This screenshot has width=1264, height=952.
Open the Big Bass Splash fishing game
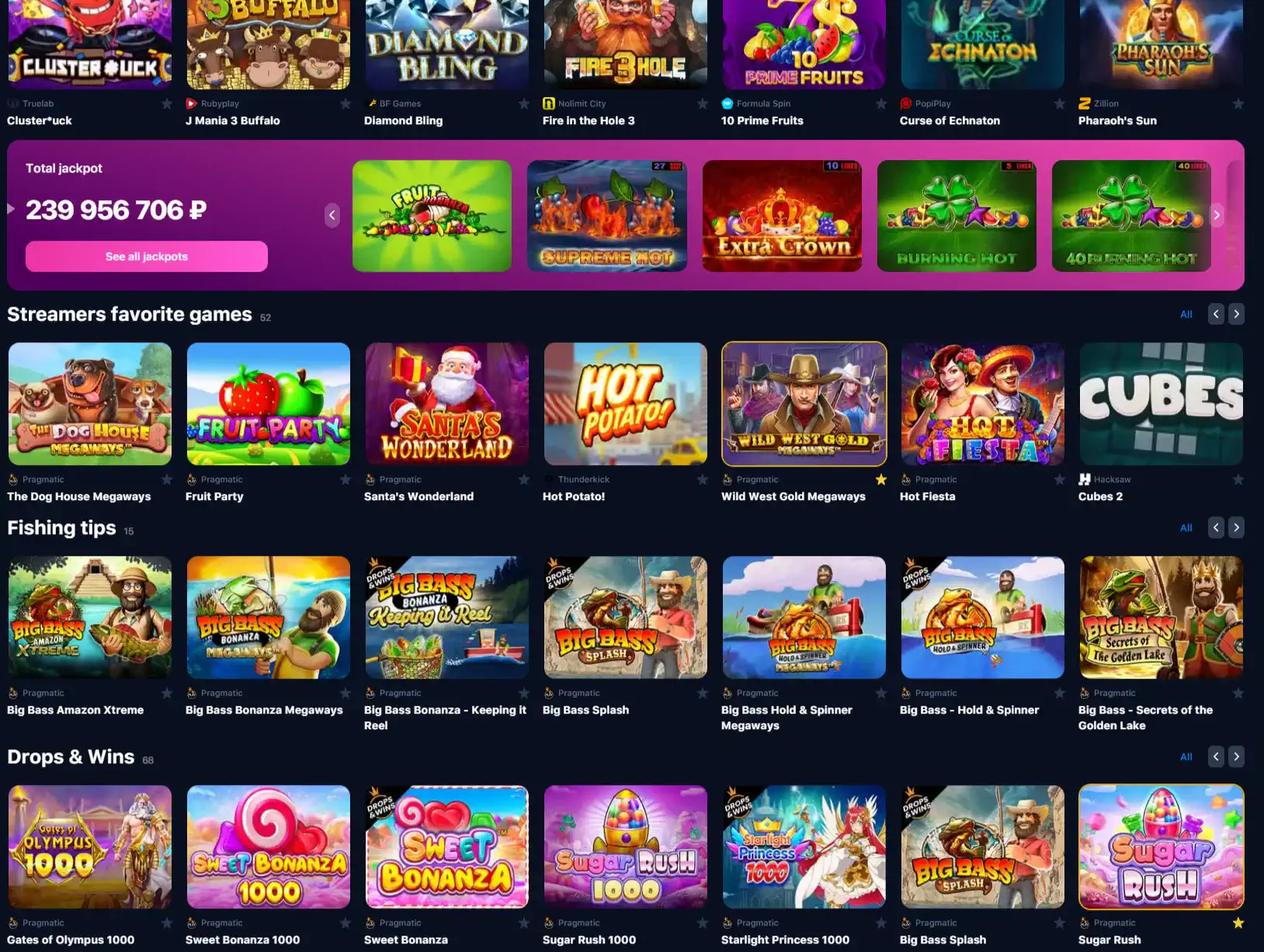625,617
